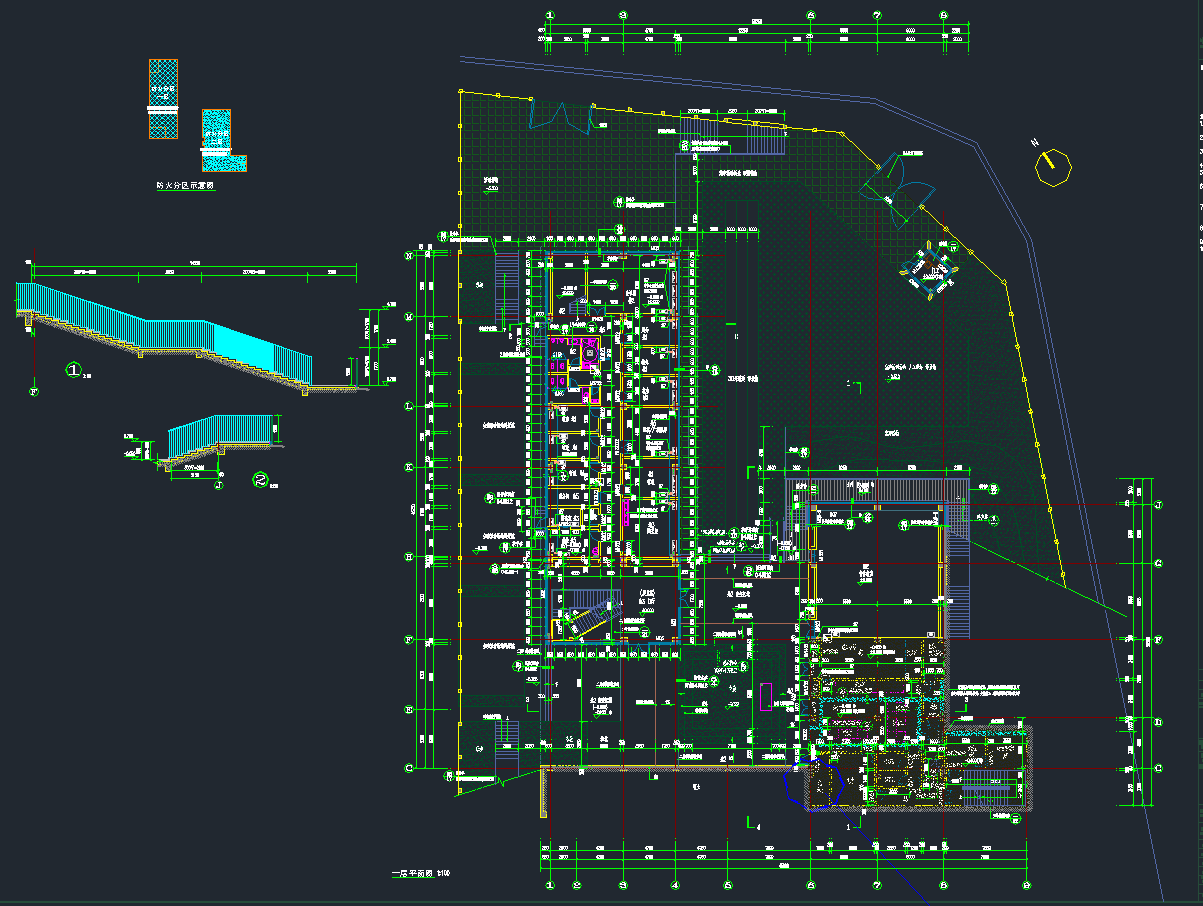Click the blue polygon outline near bottom edge
1203x906 pixels.
point(814,782)
